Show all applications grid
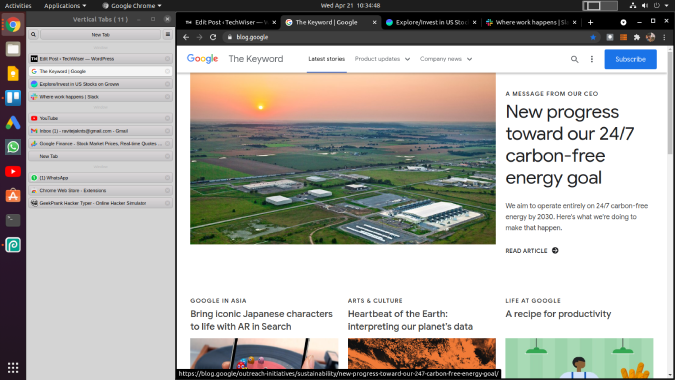675x380 pixels. point(13,367)
